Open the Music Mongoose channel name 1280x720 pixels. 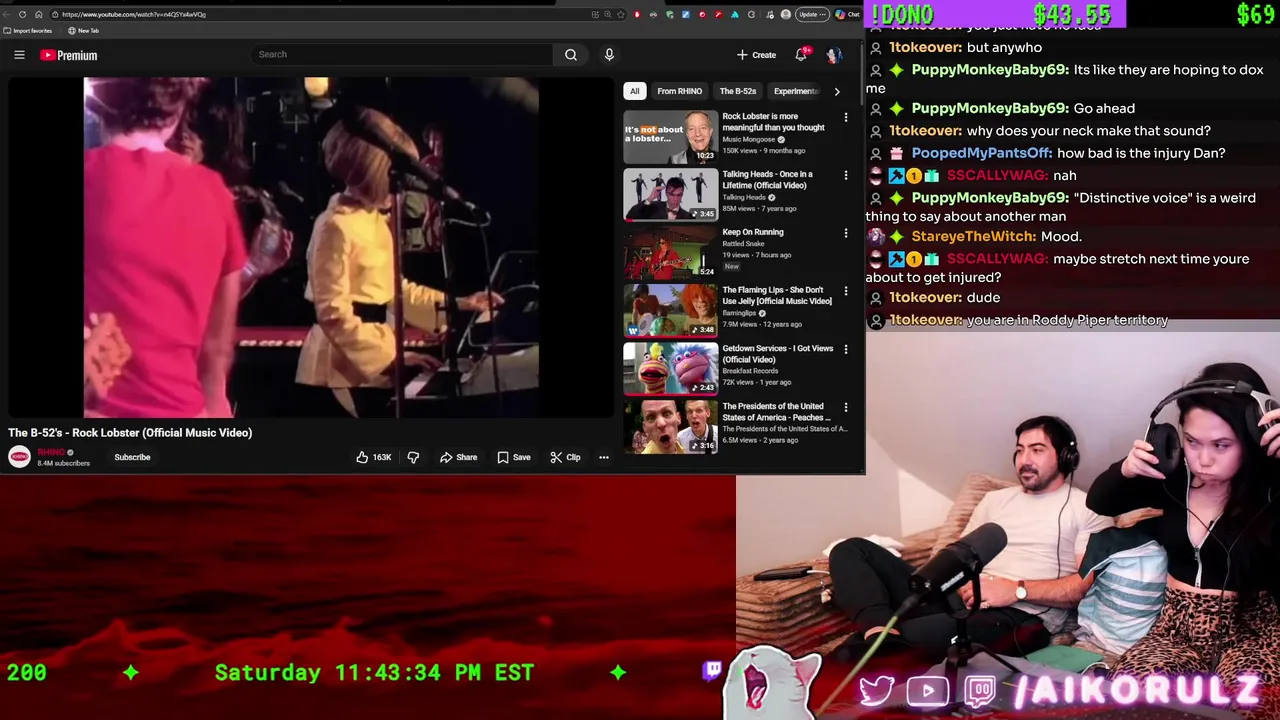[x=749, y=139]
